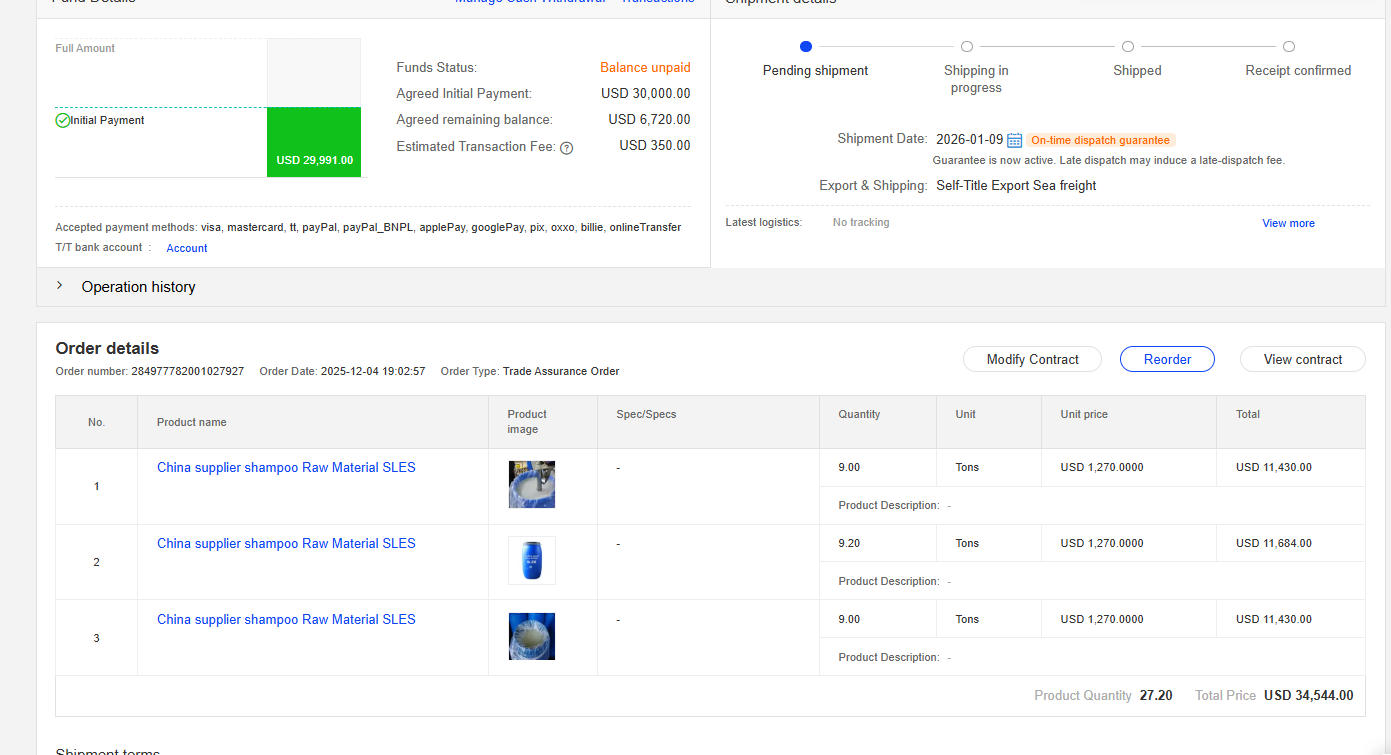This screenshot has height=755, width=1391.
Task: Click View more in latest logistics
Action: coord(1288,223)
